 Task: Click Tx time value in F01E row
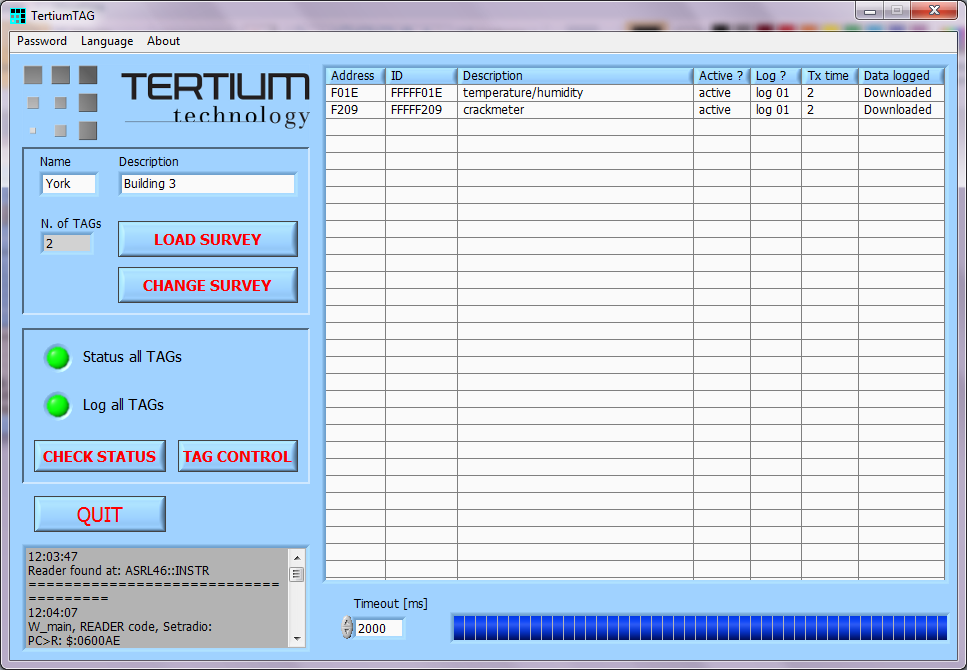point(829,93)
